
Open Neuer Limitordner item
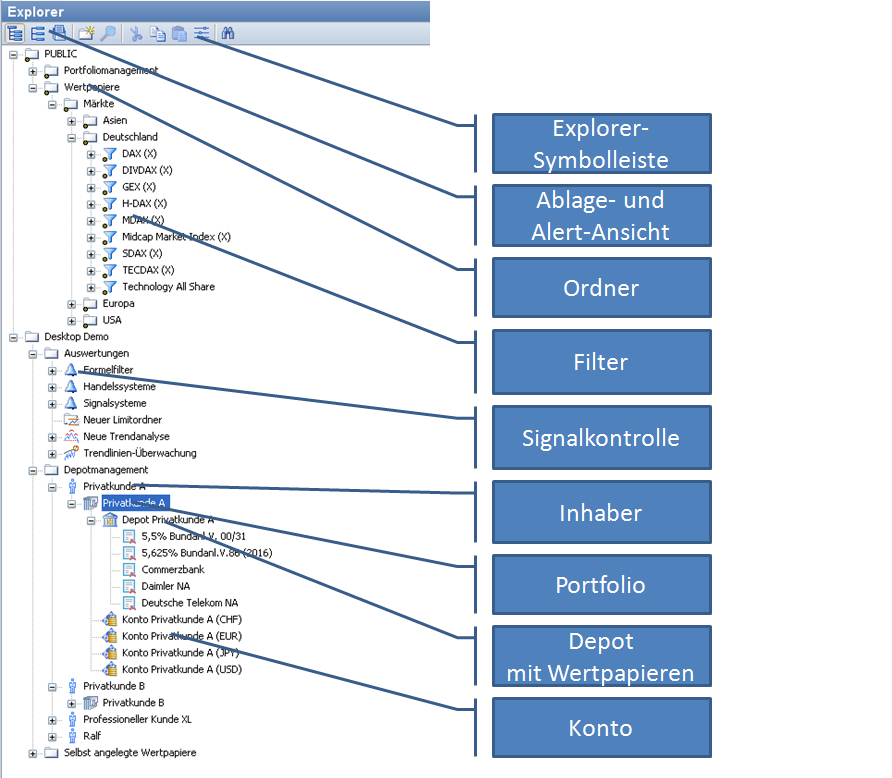click(122, 420)
